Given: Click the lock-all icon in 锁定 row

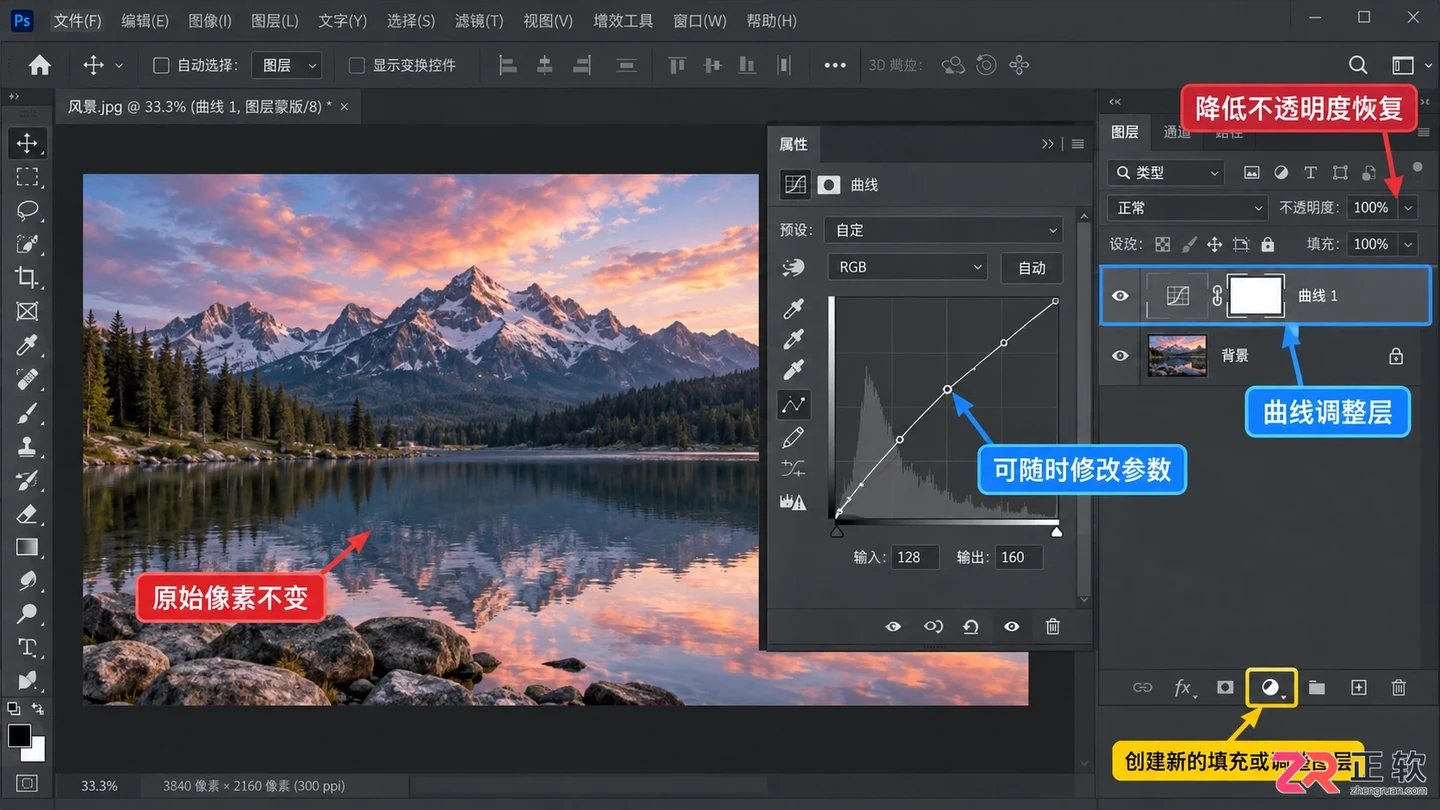Looking at the screenshot, I should 1268,244.
